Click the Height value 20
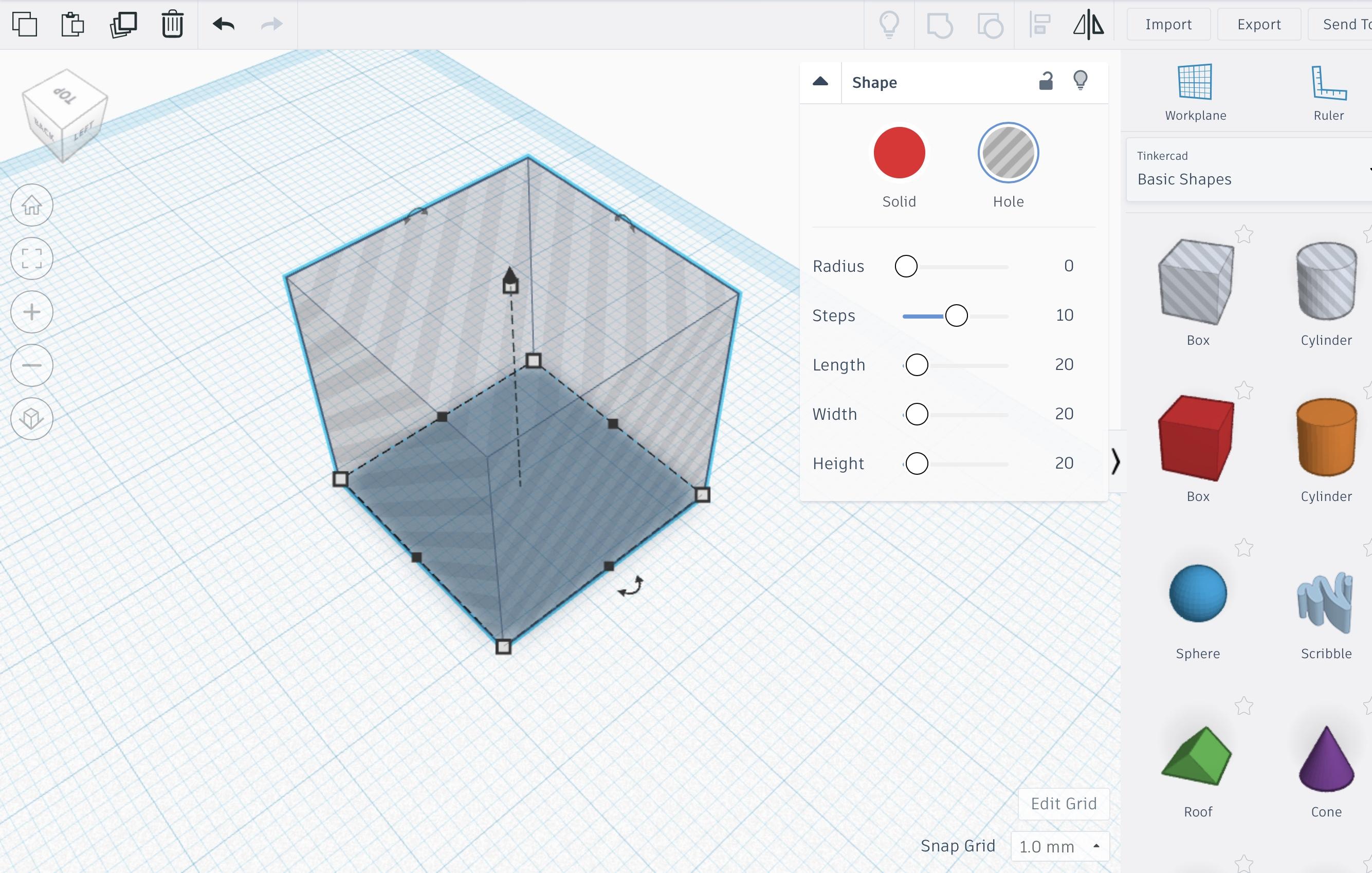 click(1064, 463)
